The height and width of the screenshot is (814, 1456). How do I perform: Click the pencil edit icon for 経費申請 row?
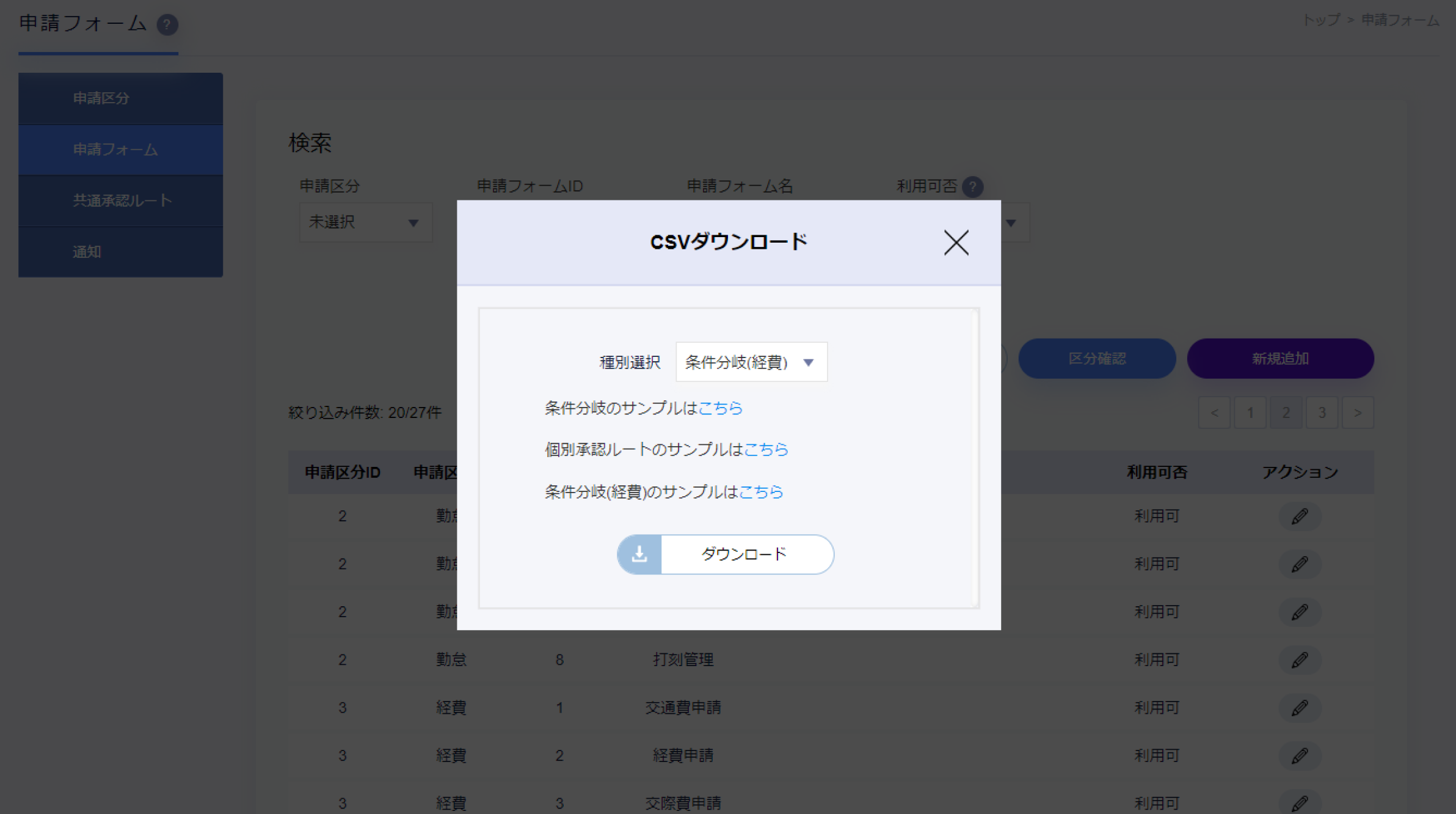coord(1300,756)
